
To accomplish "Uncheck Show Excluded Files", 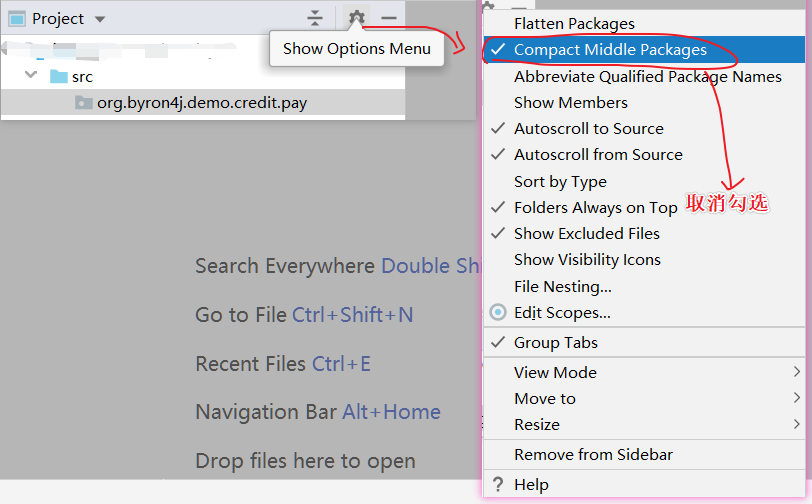I will pyautogui.click(x=644, y=234).
